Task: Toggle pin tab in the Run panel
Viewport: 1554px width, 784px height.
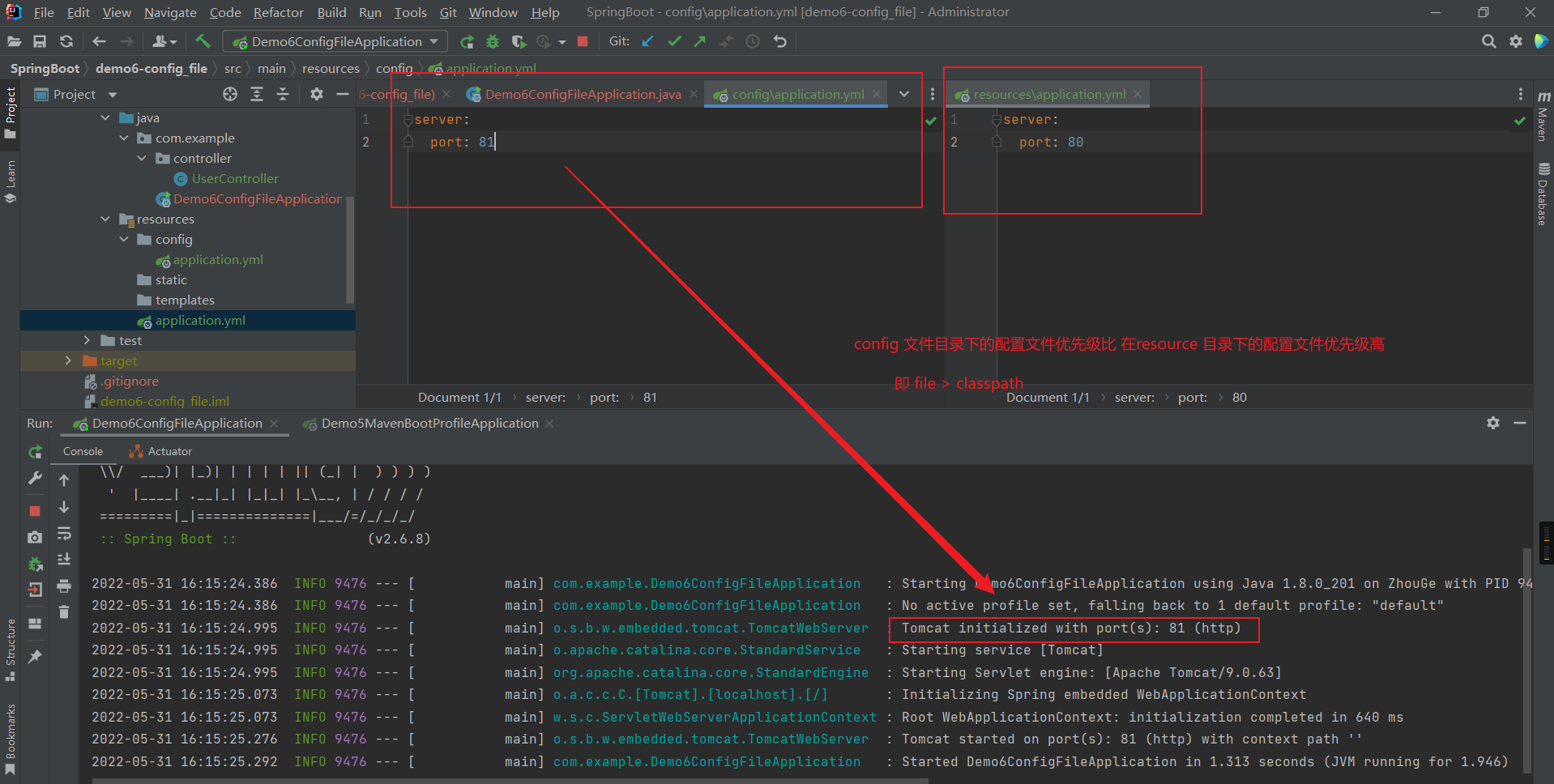Action: (x=35, y=657)
